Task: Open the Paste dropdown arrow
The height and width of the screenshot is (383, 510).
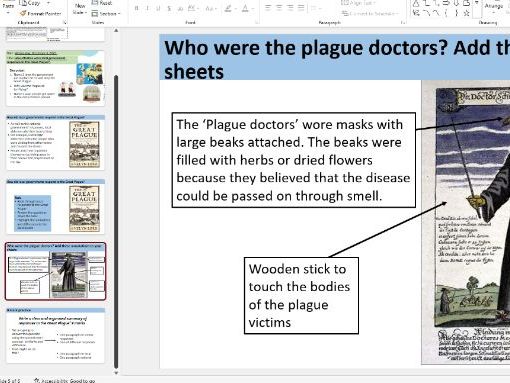Action: 8,13
